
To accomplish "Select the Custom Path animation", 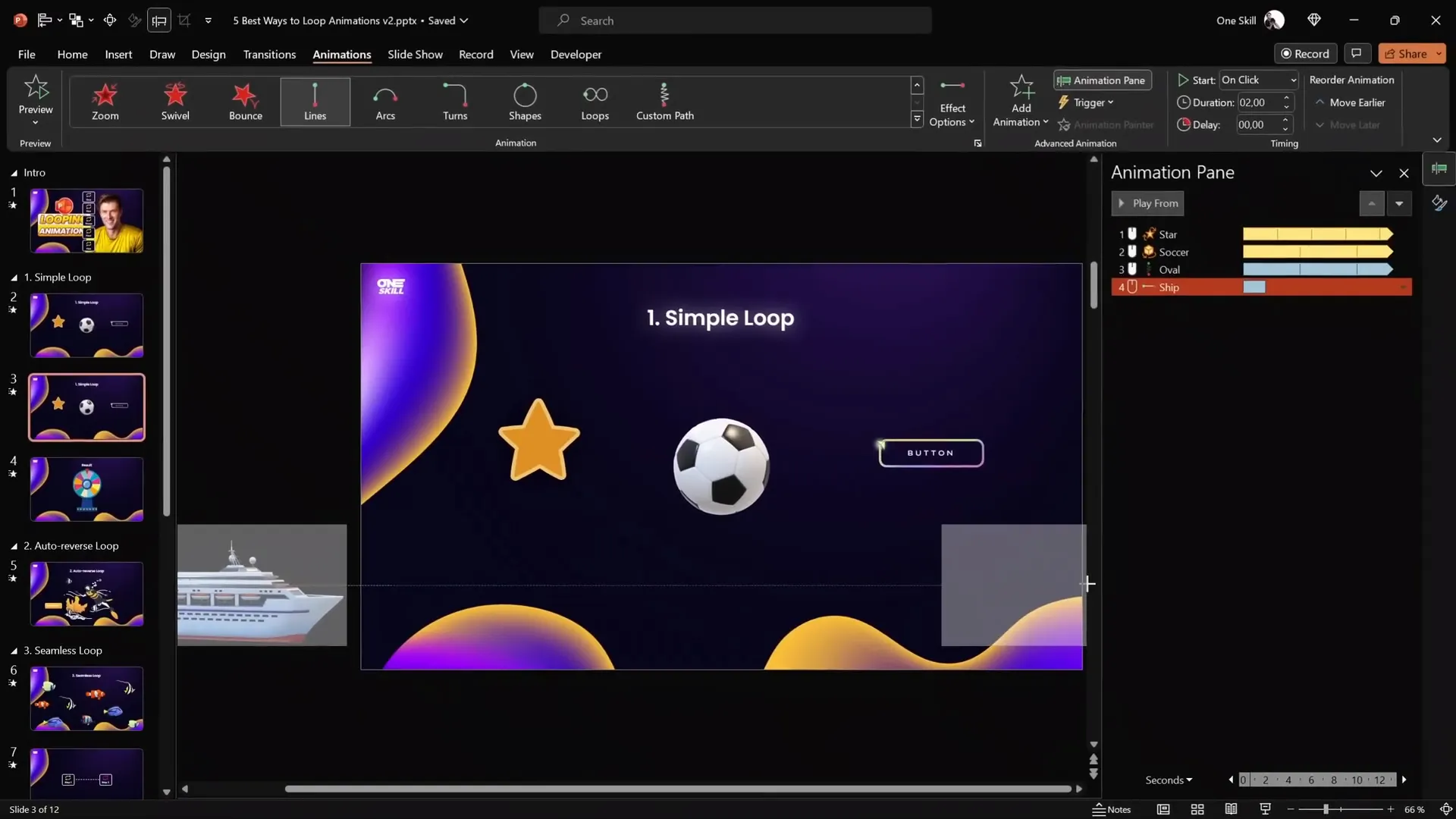I will (664, 102).
